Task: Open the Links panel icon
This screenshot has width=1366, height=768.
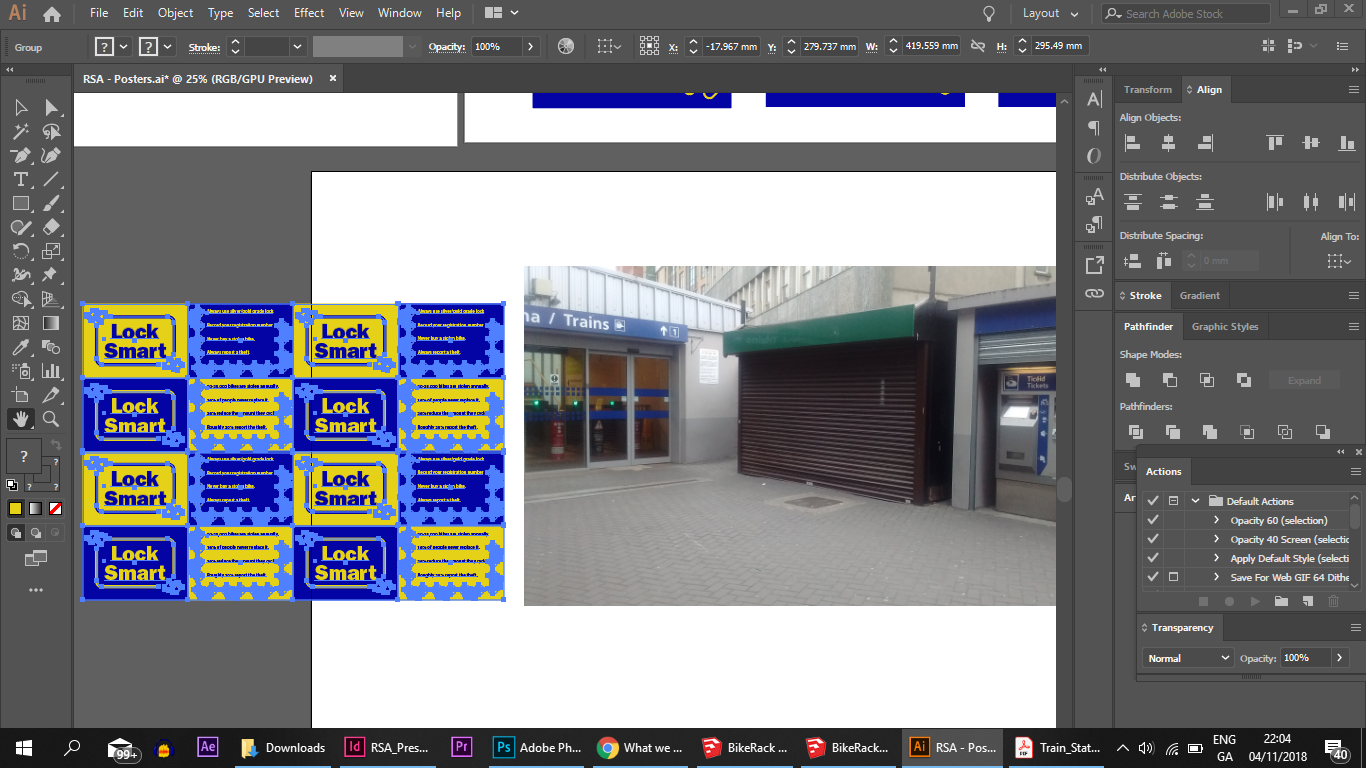Action: [x=1095, y=294]
